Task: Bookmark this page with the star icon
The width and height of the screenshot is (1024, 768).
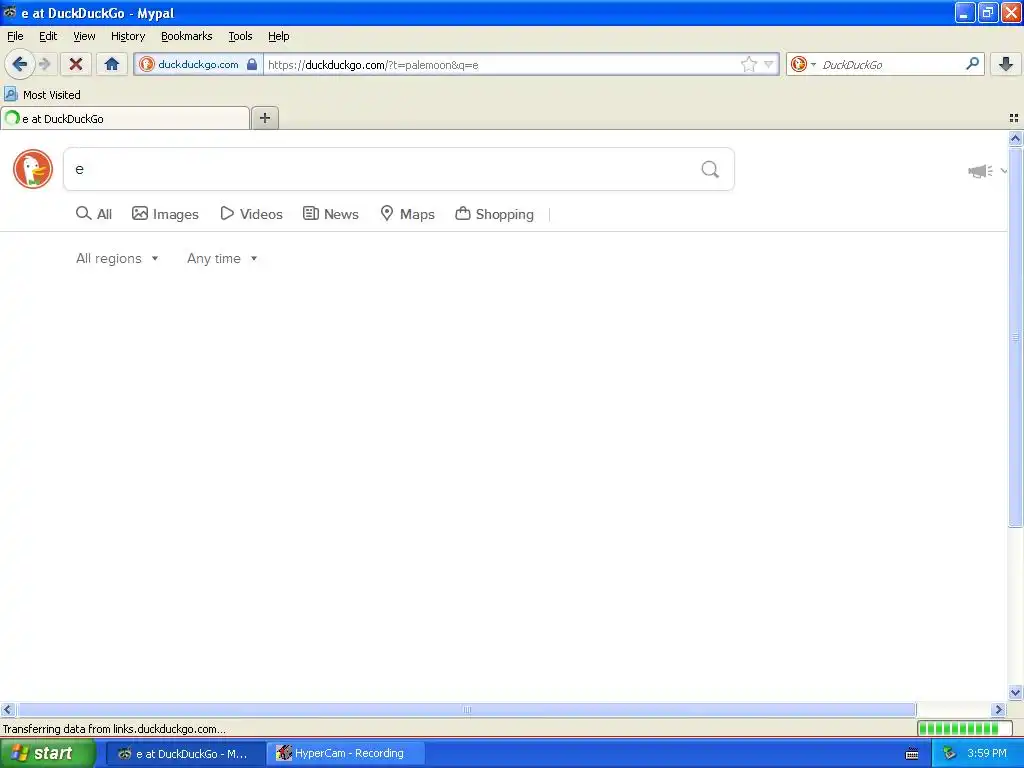Action: pos(748,64)
